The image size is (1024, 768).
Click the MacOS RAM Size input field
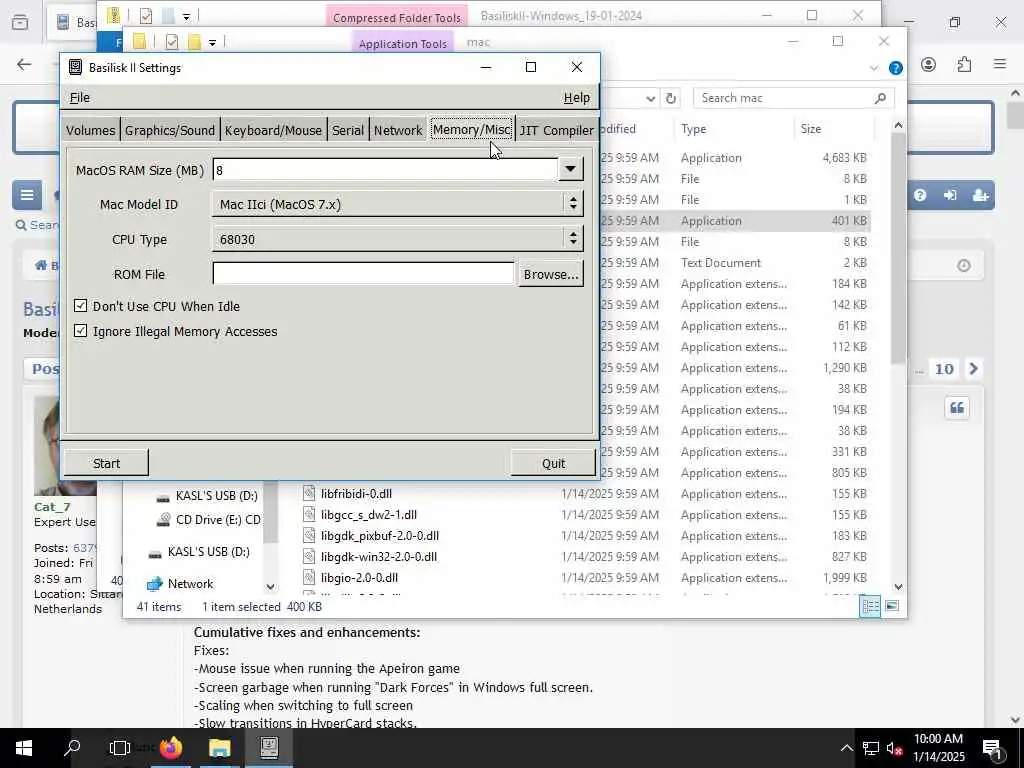[x=385, y=170]
